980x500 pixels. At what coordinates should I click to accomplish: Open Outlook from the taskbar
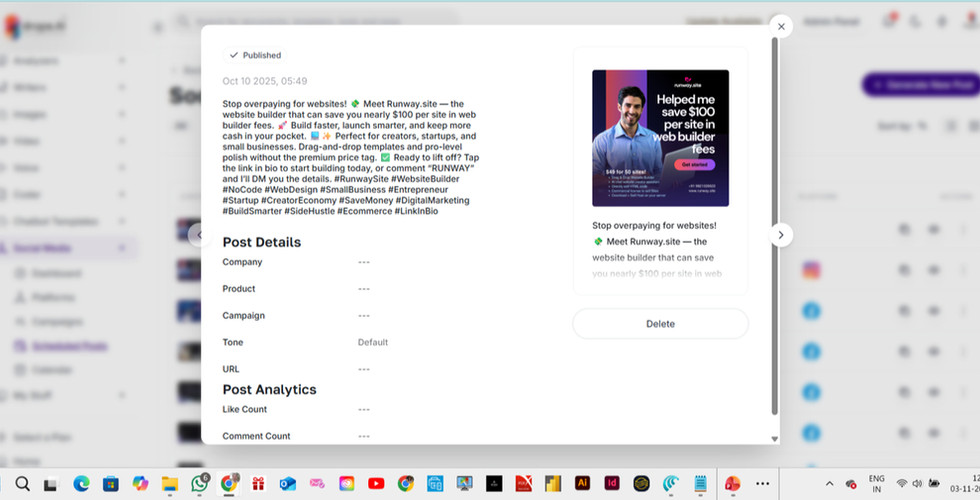click(288, 484)
